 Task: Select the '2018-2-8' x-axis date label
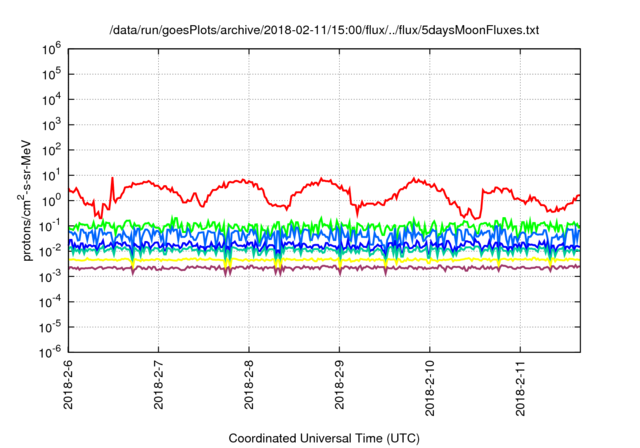tap(249, 384)
